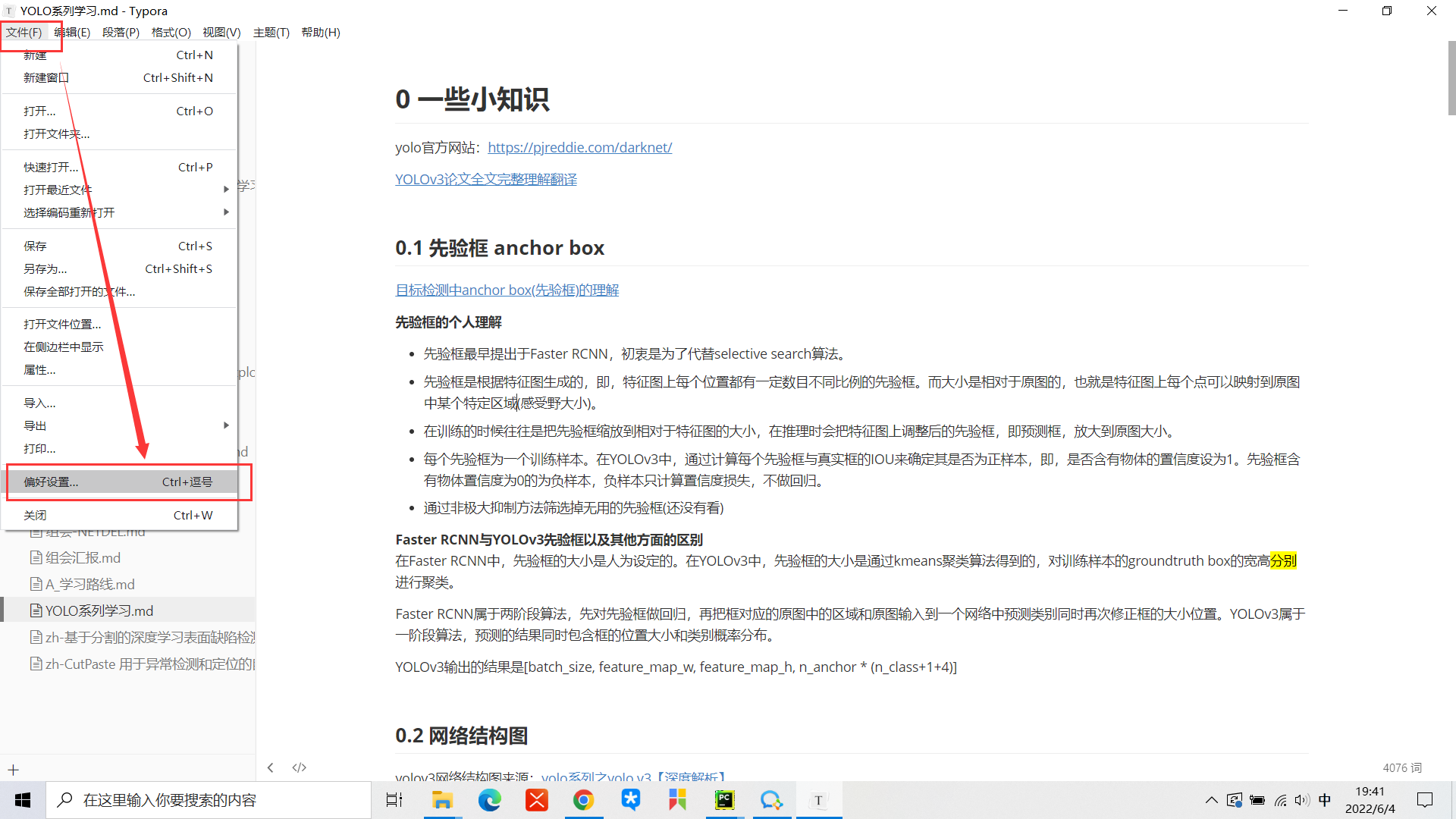The width and height of the screenshot is (1456, 819).
Task: Open the 主题(T) menu
Action: coord(271,33)
